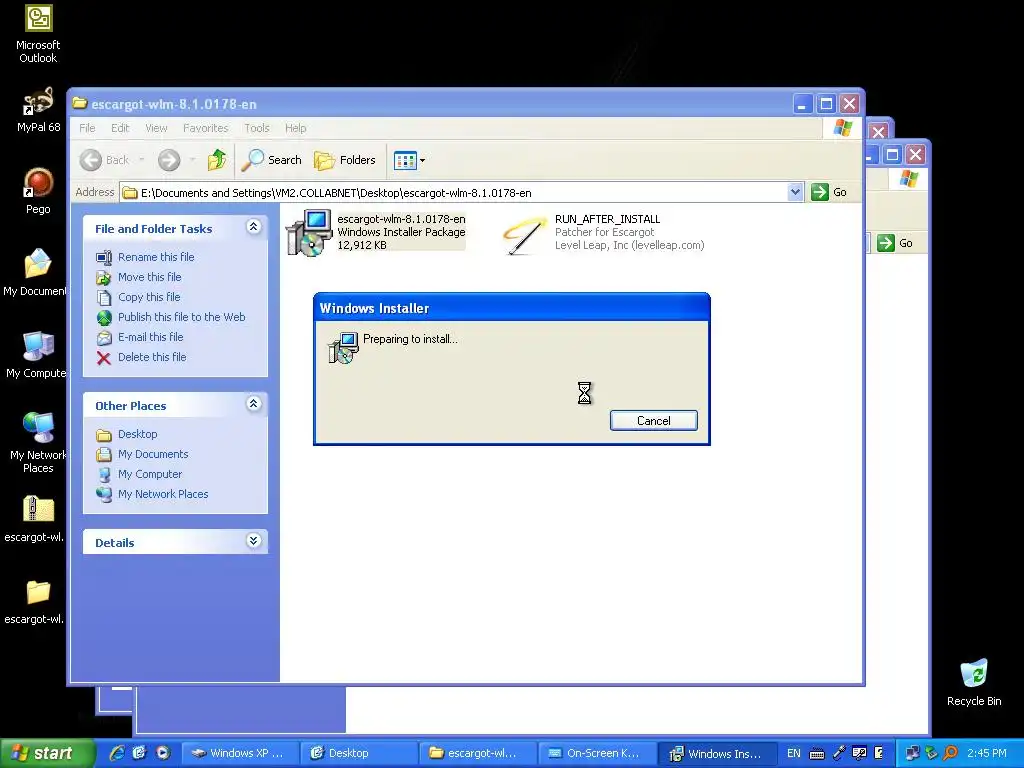Click the Forward arrow in Explorer toolbar
Viewport: 1024px width, 768px height.
169,160
